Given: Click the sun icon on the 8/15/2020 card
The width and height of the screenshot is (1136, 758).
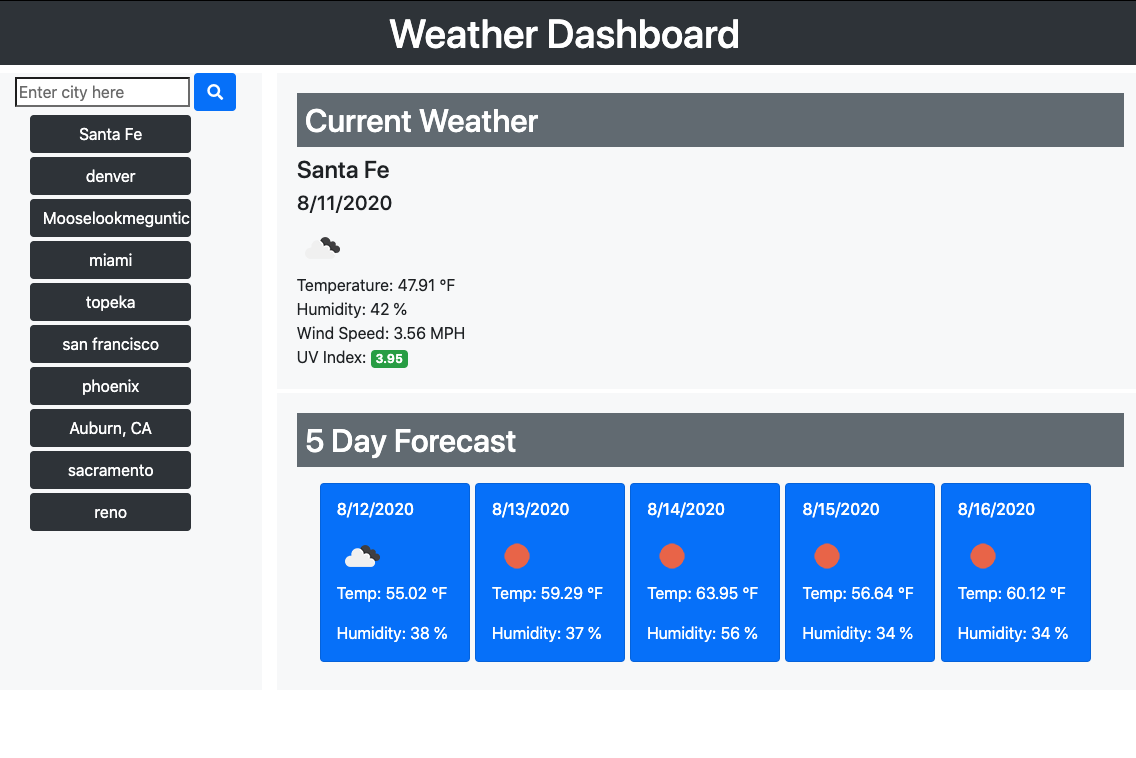Looking at the screenshot, I should [x=827, y=556].
